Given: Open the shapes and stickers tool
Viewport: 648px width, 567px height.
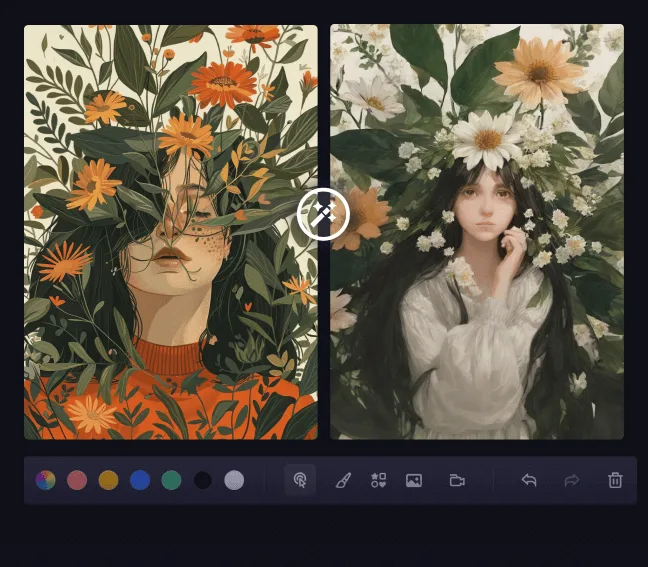Looking at the screenshot, I should (378, 480).
